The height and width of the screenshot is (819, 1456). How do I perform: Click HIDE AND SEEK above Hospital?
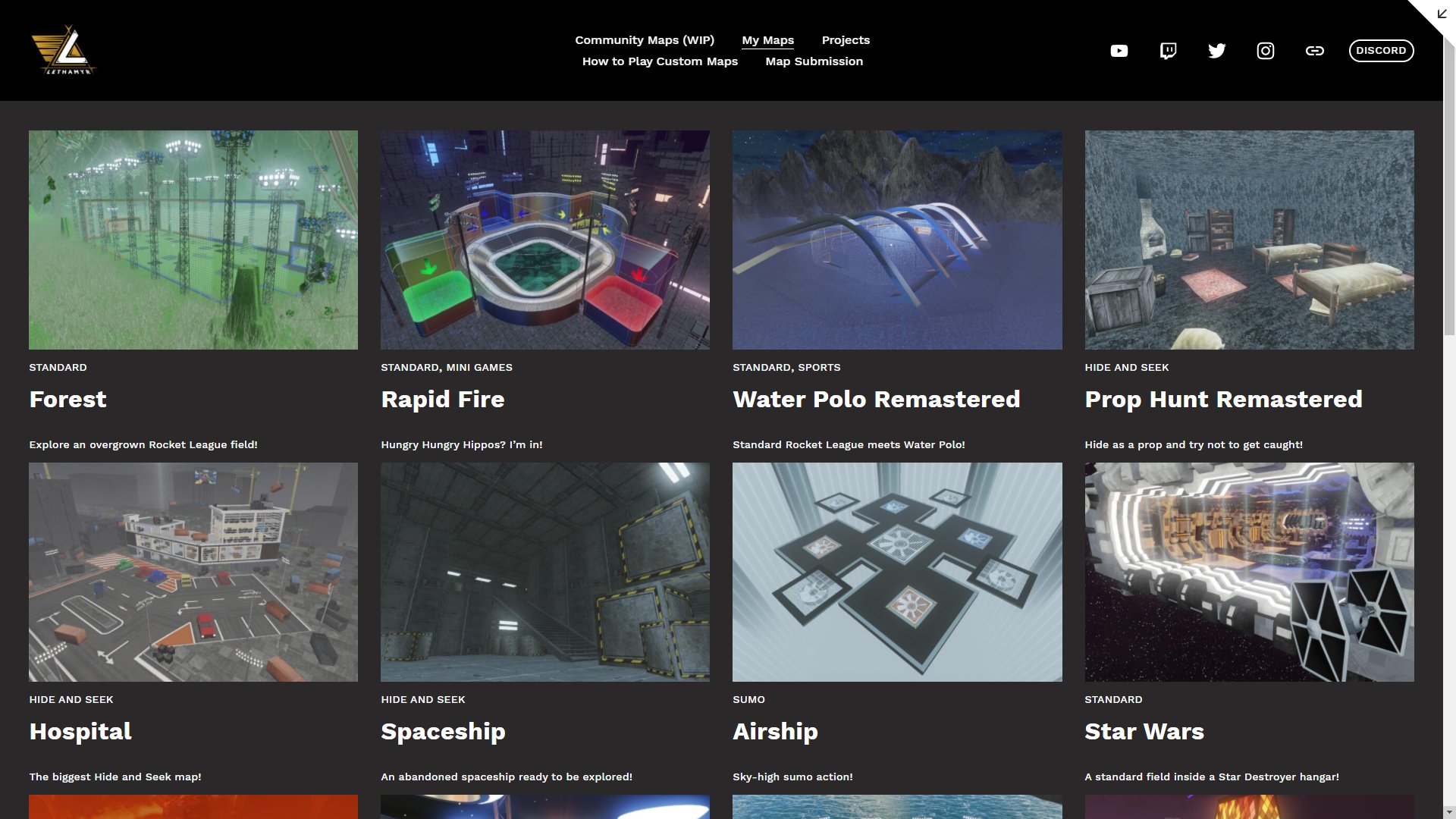point(71,699)
